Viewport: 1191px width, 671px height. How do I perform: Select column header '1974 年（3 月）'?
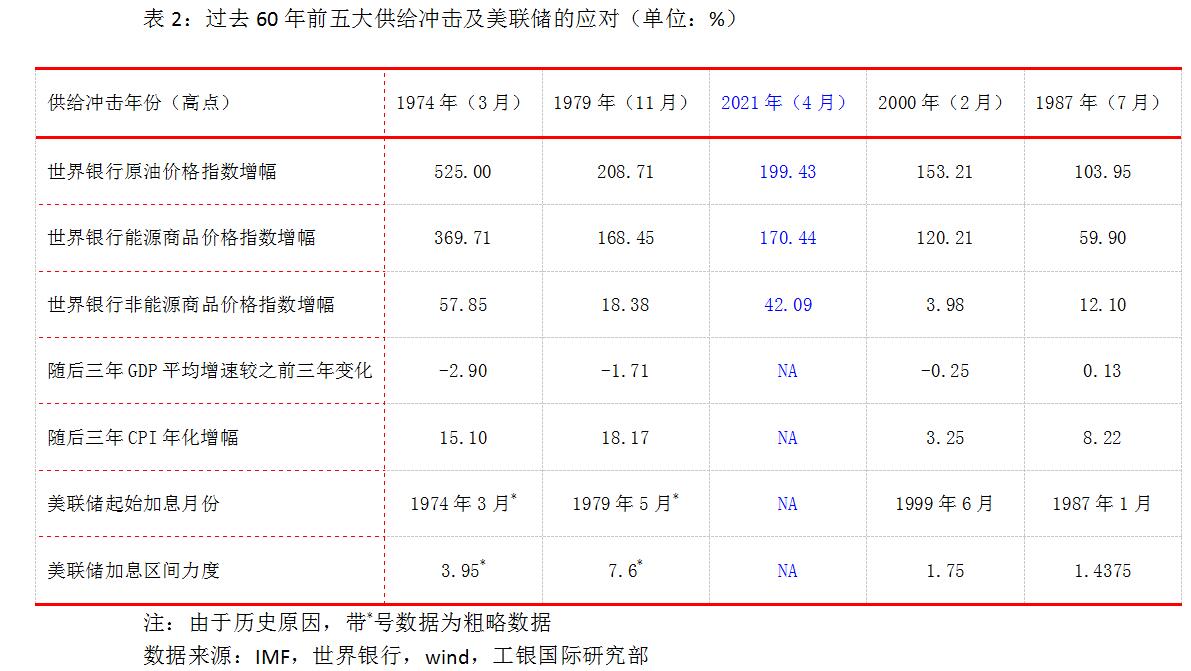tap(460, 103)
